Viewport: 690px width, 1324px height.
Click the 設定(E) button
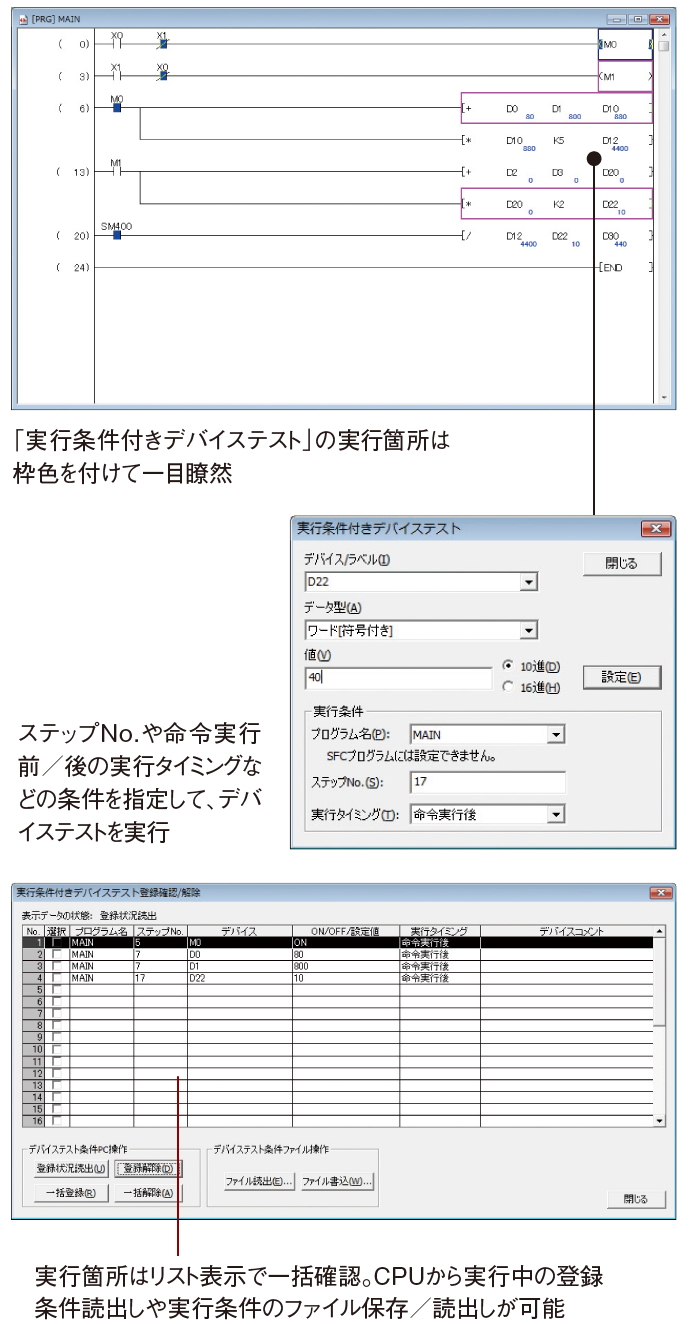(x=621, y=677)
